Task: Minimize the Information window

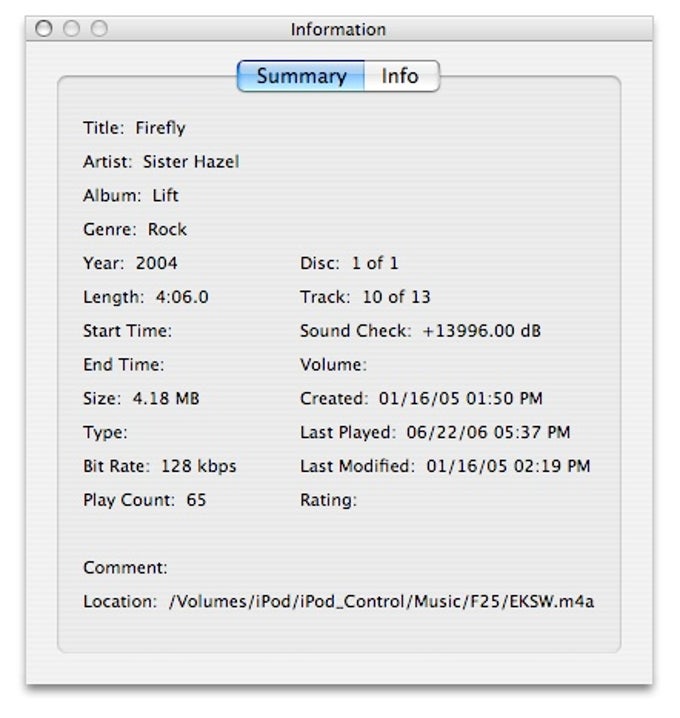Action: tap(71, 28)
